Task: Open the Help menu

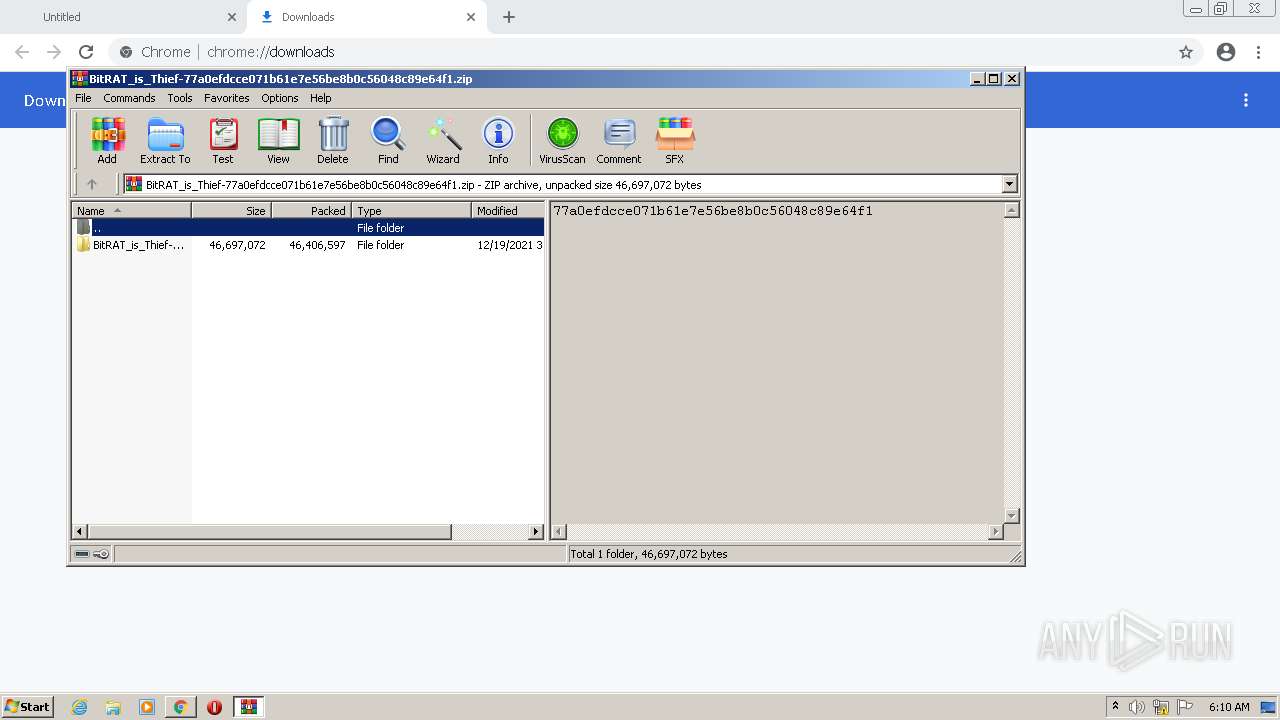Action: [321, 98]
